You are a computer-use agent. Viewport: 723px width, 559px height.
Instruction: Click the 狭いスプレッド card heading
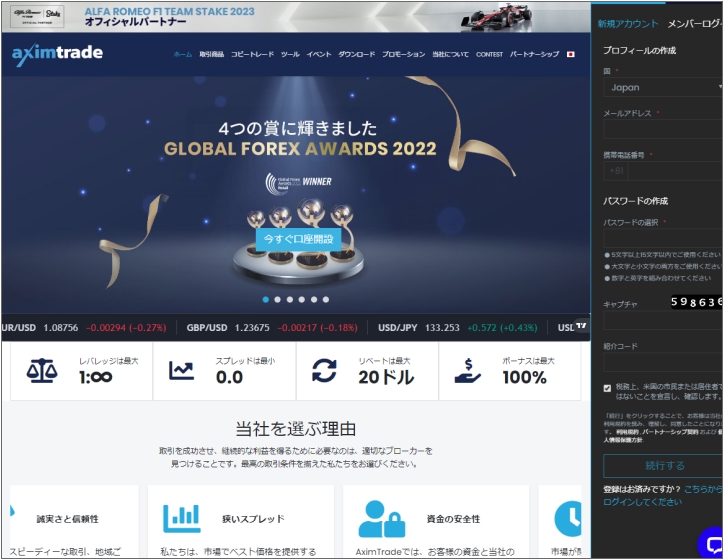(x=253, y=519)
